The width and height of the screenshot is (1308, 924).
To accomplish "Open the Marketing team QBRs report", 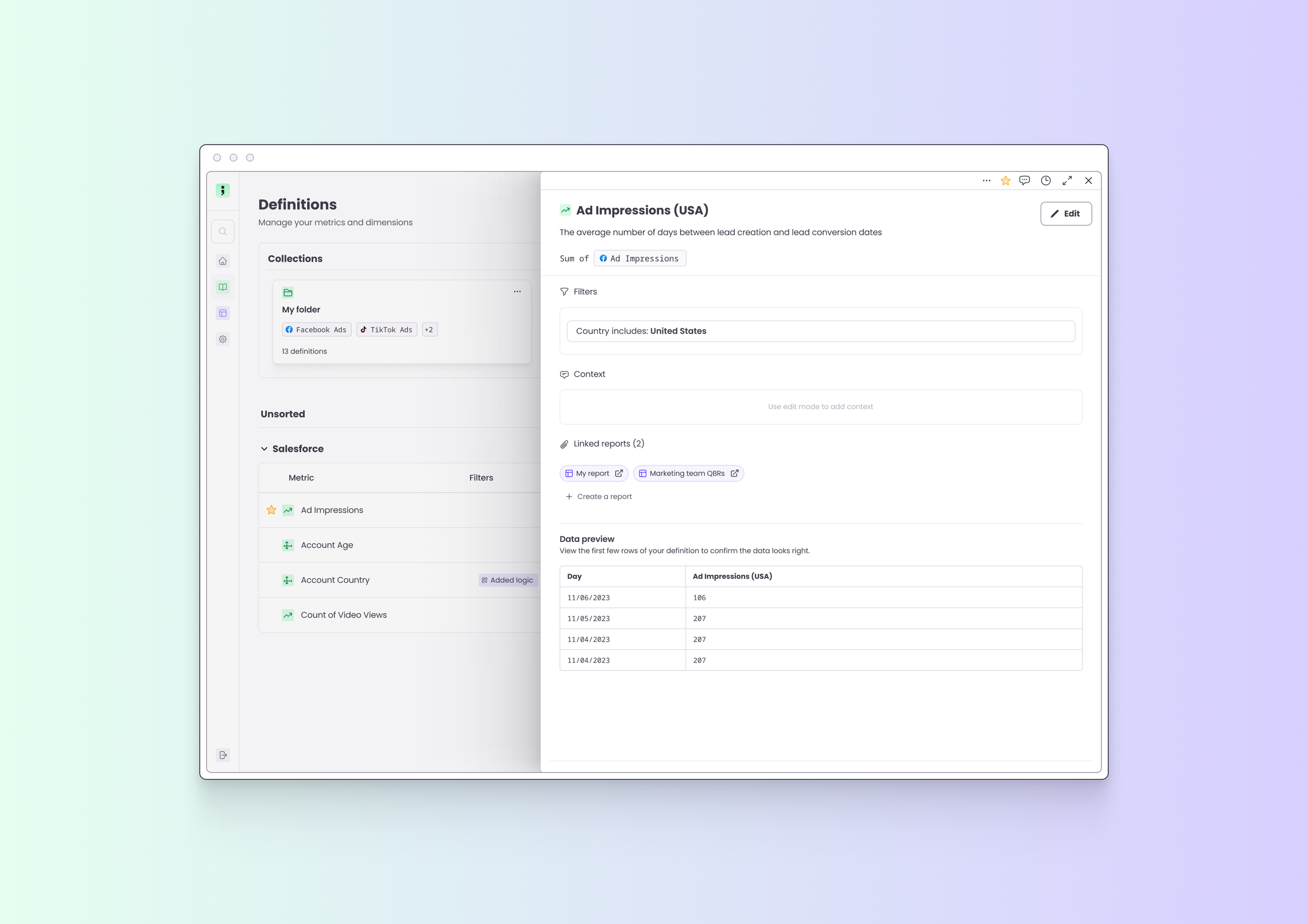I will click(x=689, y=474).
